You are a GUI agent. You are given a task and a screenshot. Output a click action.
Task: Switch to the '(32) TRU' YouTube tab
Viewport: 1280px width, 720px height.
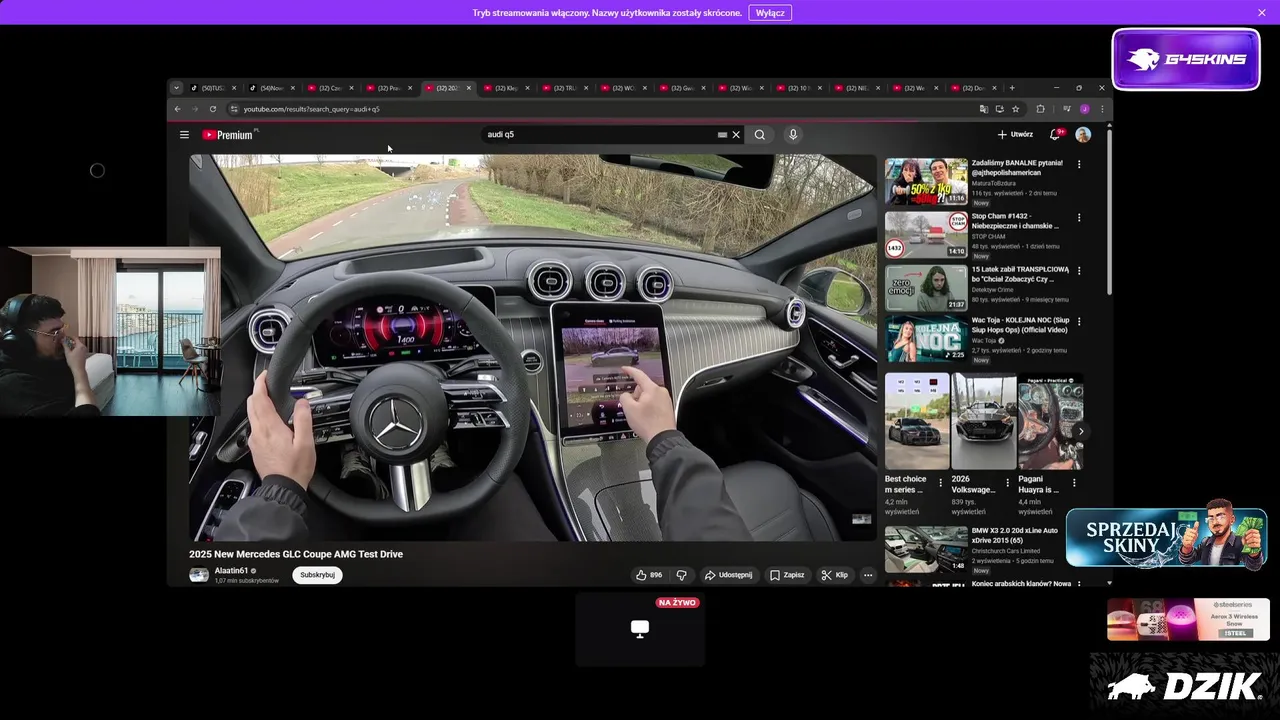565,88
